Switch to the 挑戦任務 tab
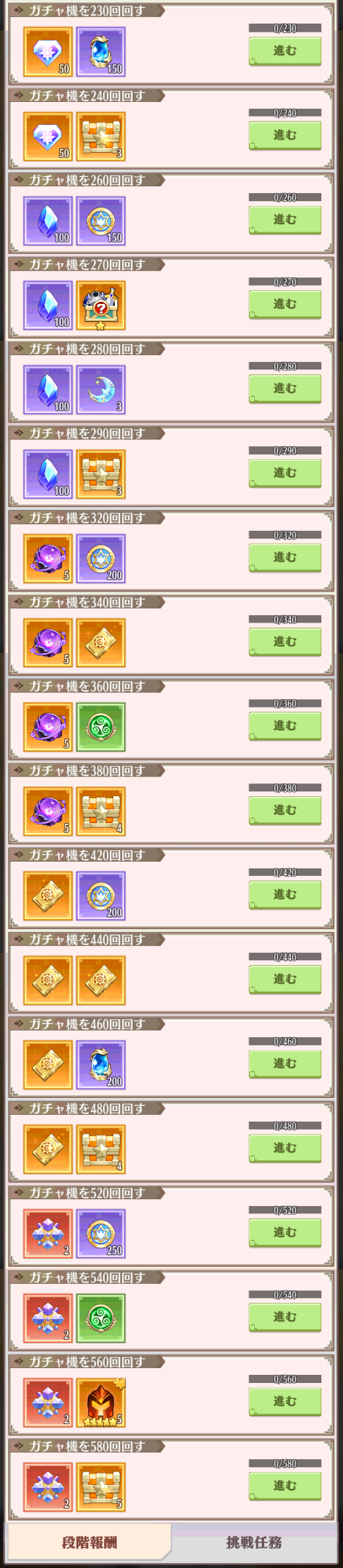The height and width of the screenshot is (1568, 343). 254,1542
